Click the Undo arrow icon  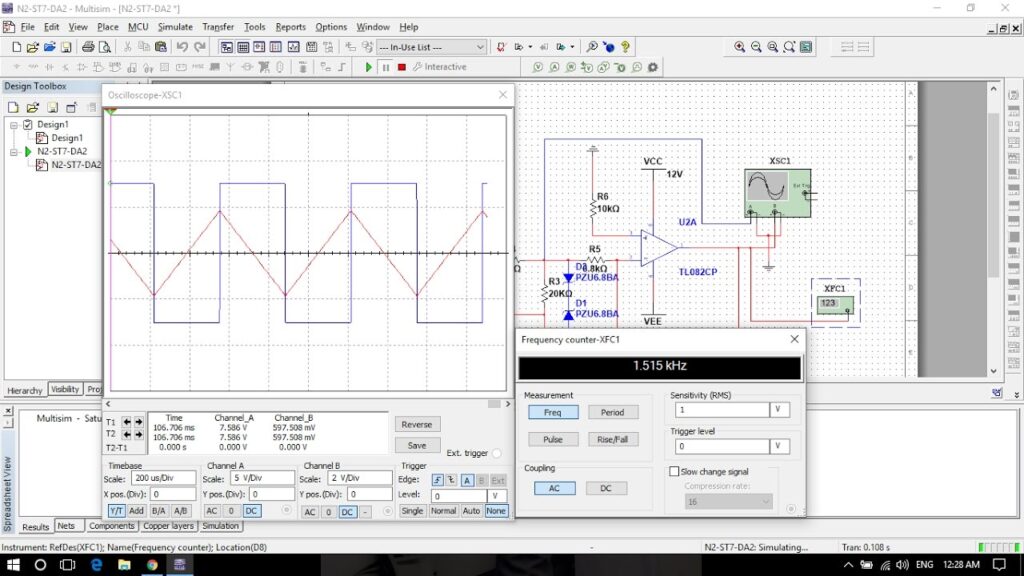pos(182,47)
